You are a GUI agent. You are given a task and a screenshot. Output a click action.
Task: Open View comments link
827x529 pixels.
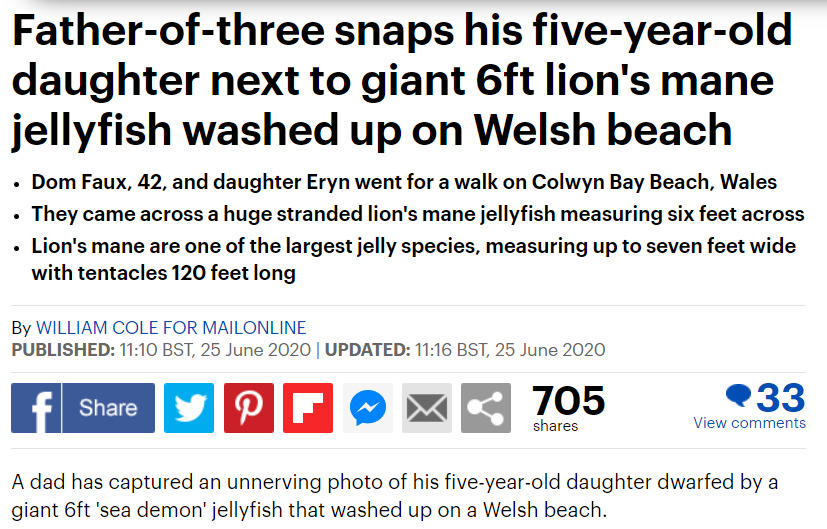(x=749, y=422)
